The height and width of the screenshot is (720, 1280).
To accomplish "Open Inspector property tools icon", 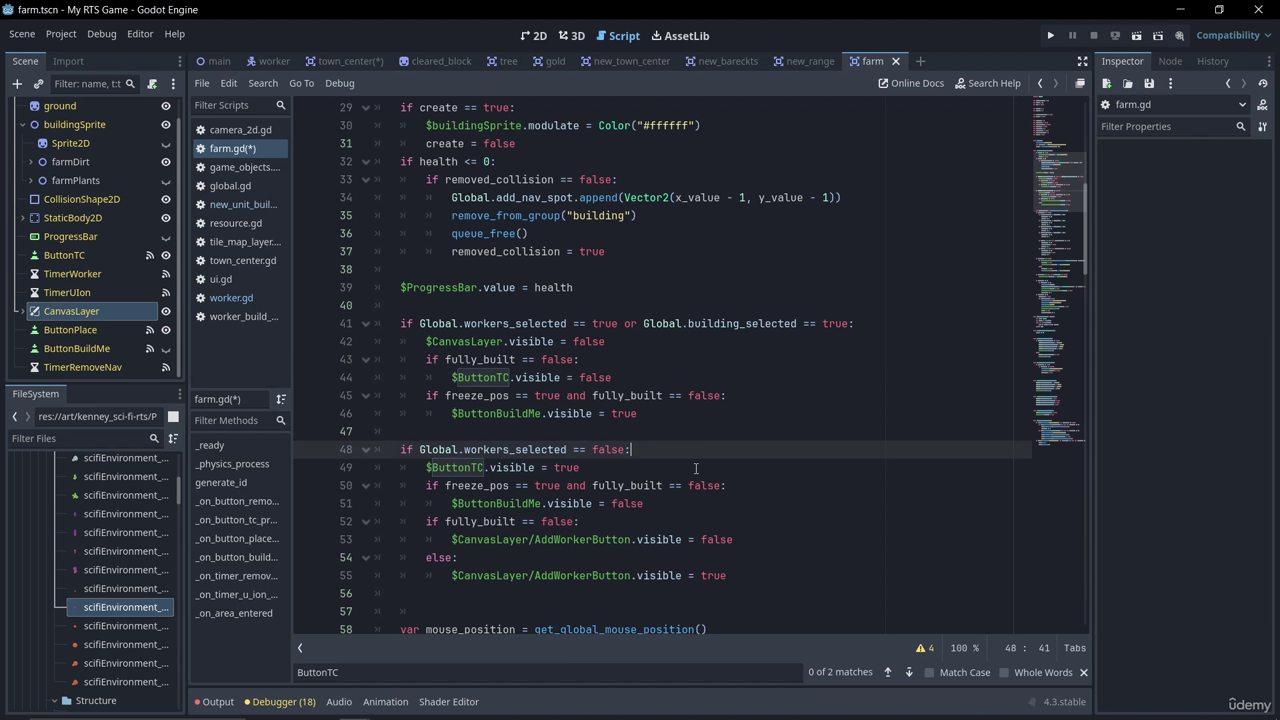I will pyautogui.click(x=1262, y=127).
